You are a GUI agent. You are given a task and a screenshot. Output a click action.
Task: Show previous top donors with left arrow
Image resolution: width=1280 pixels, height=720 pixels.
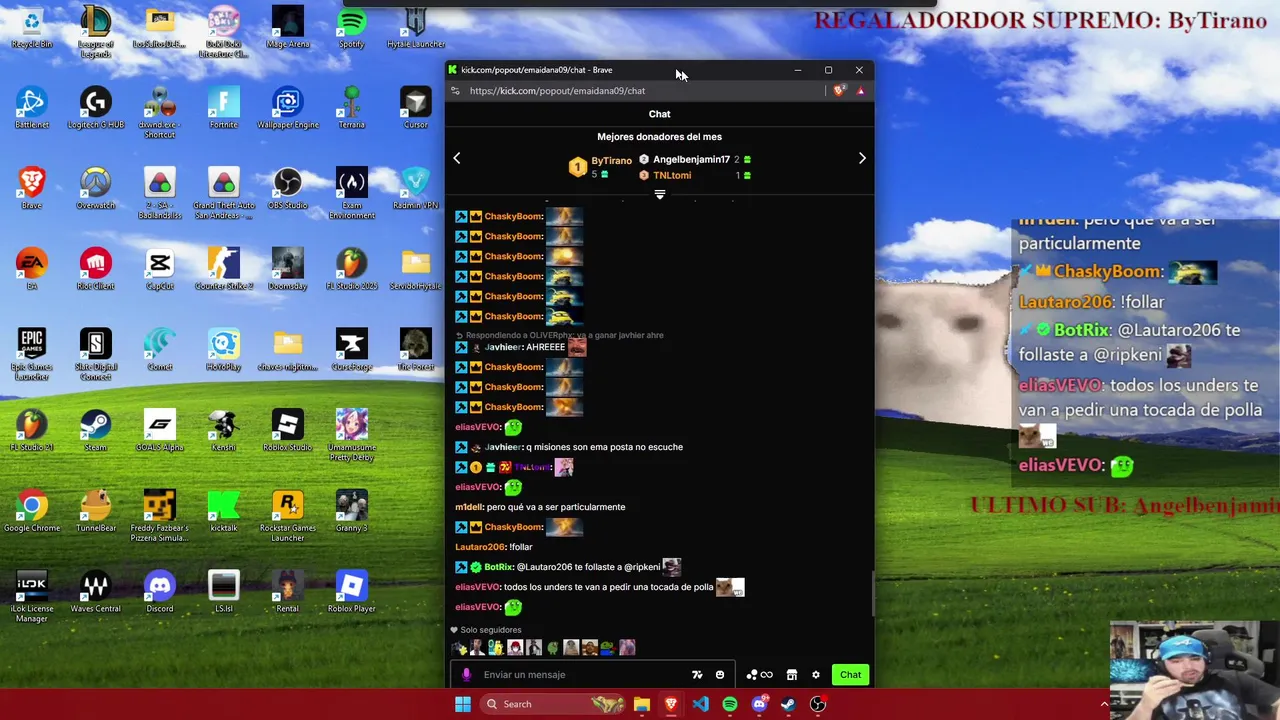(x=457, y=158)
